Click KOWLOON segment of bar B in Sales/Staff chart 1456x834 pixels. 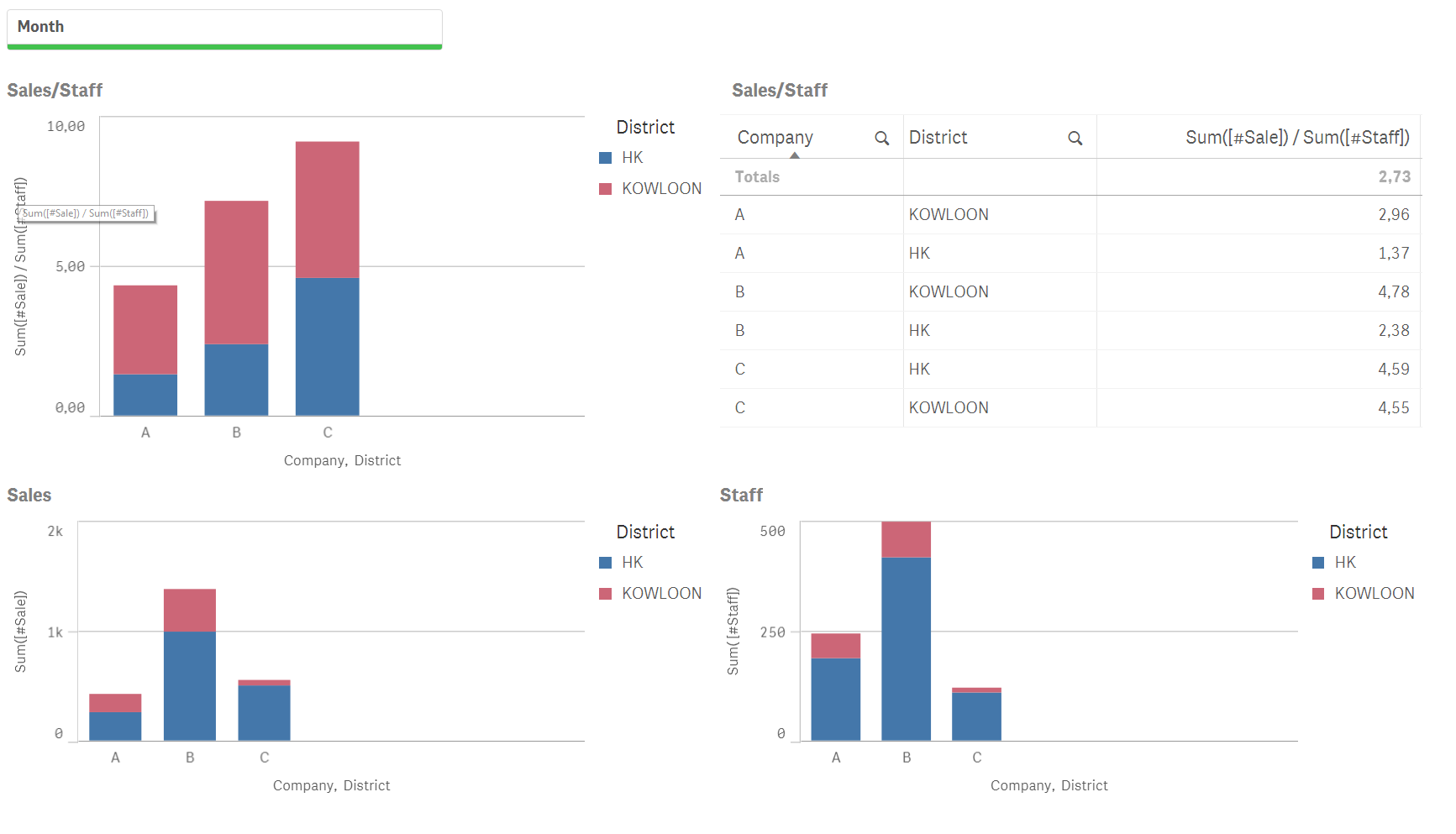[x=236, y=272]
